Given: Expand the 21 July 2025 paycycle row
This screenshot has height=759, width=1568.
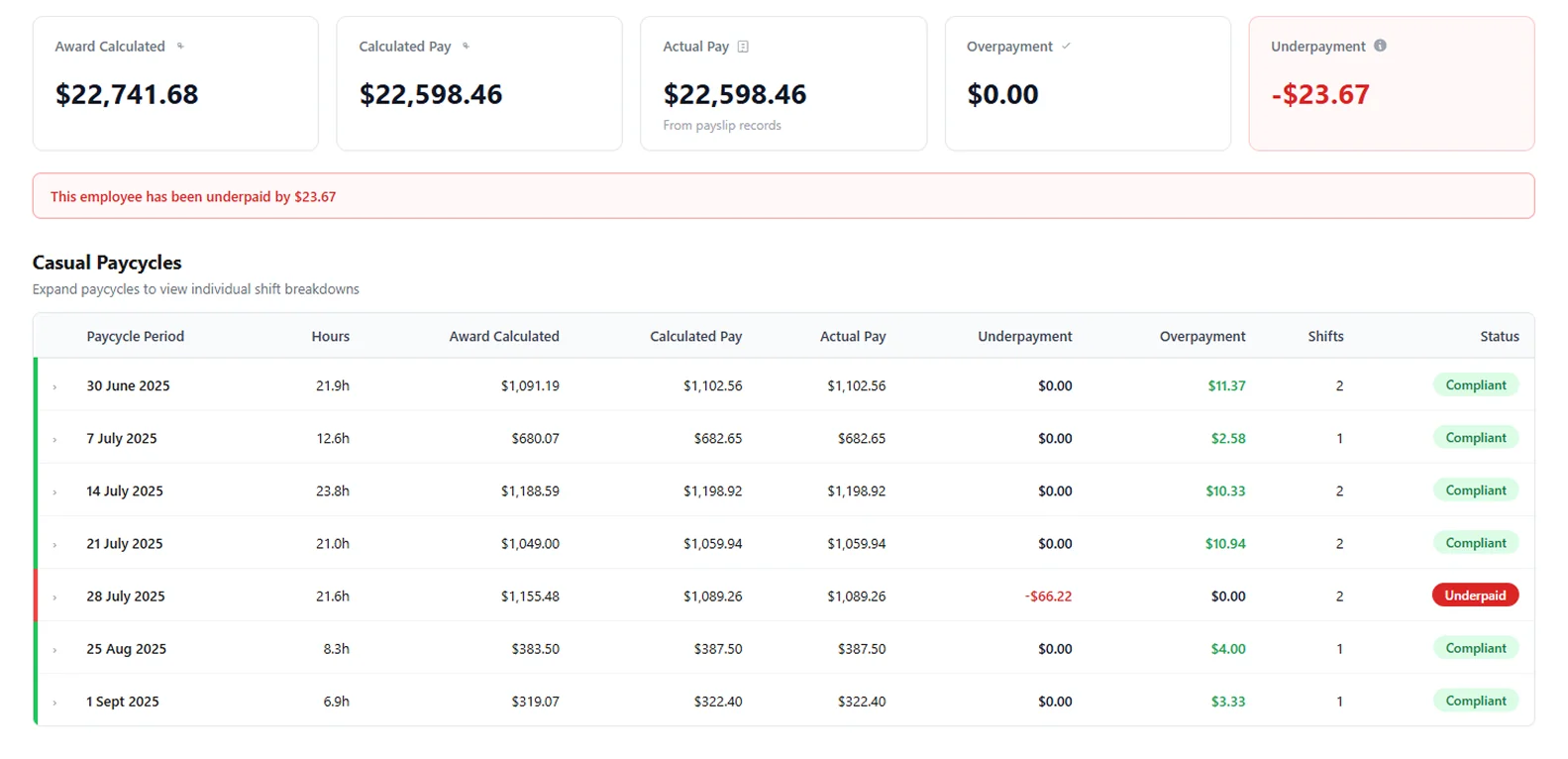Looking at the screenshot, I should pos(54,544).
